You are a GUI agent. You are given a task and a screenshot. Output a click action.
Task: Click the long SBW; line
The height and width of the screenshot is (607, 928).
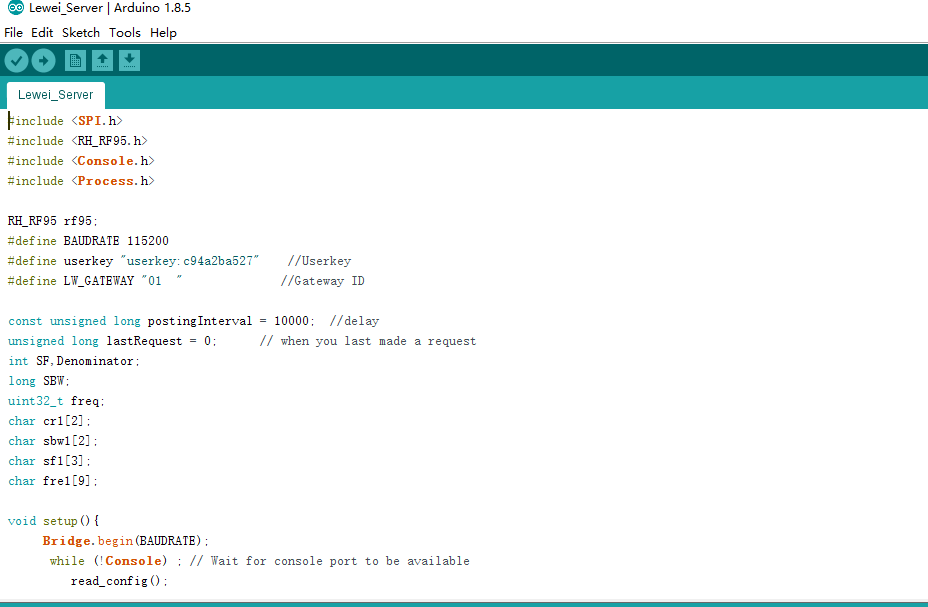[x=39, y=381]
